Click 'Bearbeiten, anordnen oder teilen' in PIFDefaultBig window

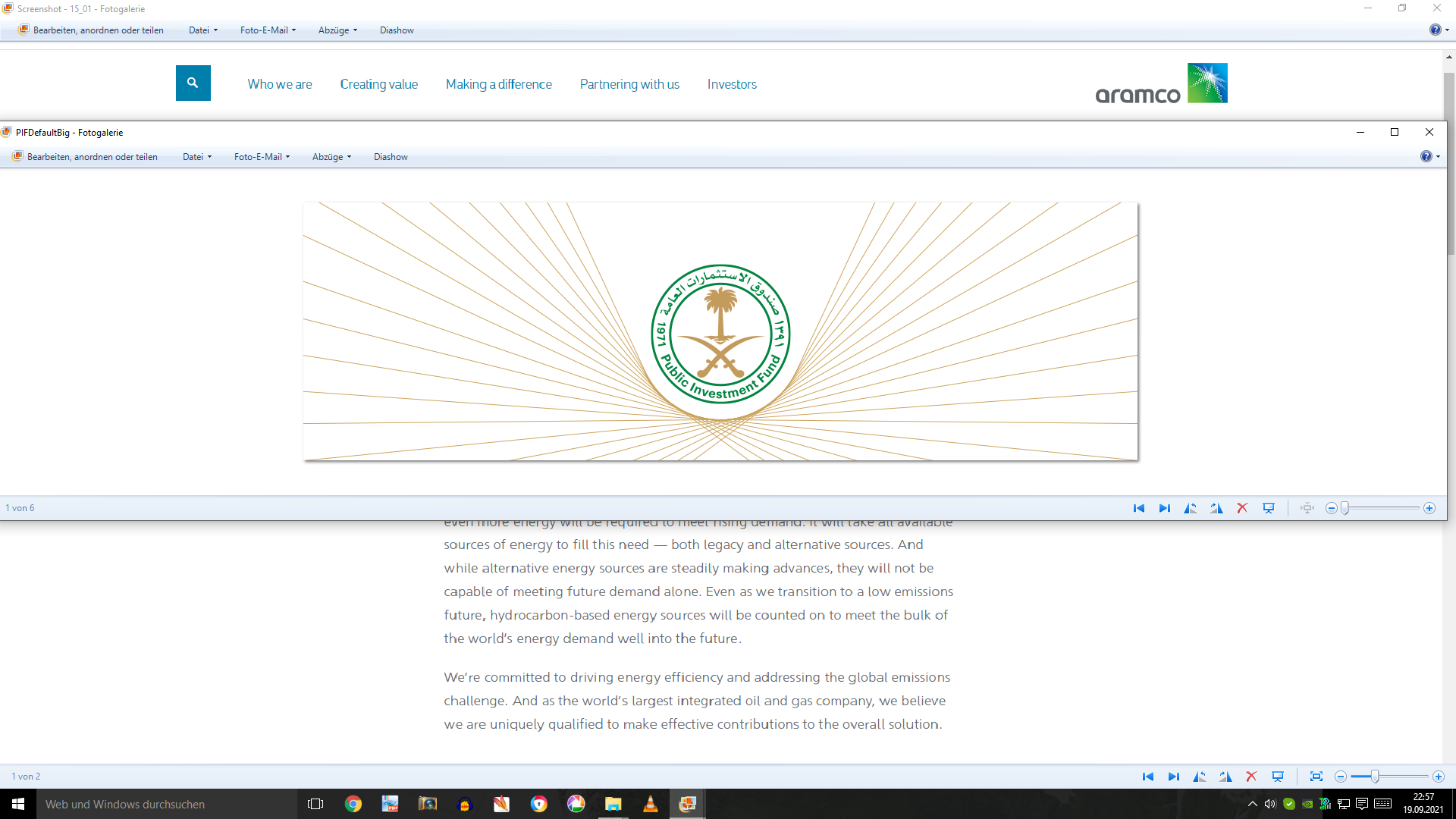click(x=85, y=157)
